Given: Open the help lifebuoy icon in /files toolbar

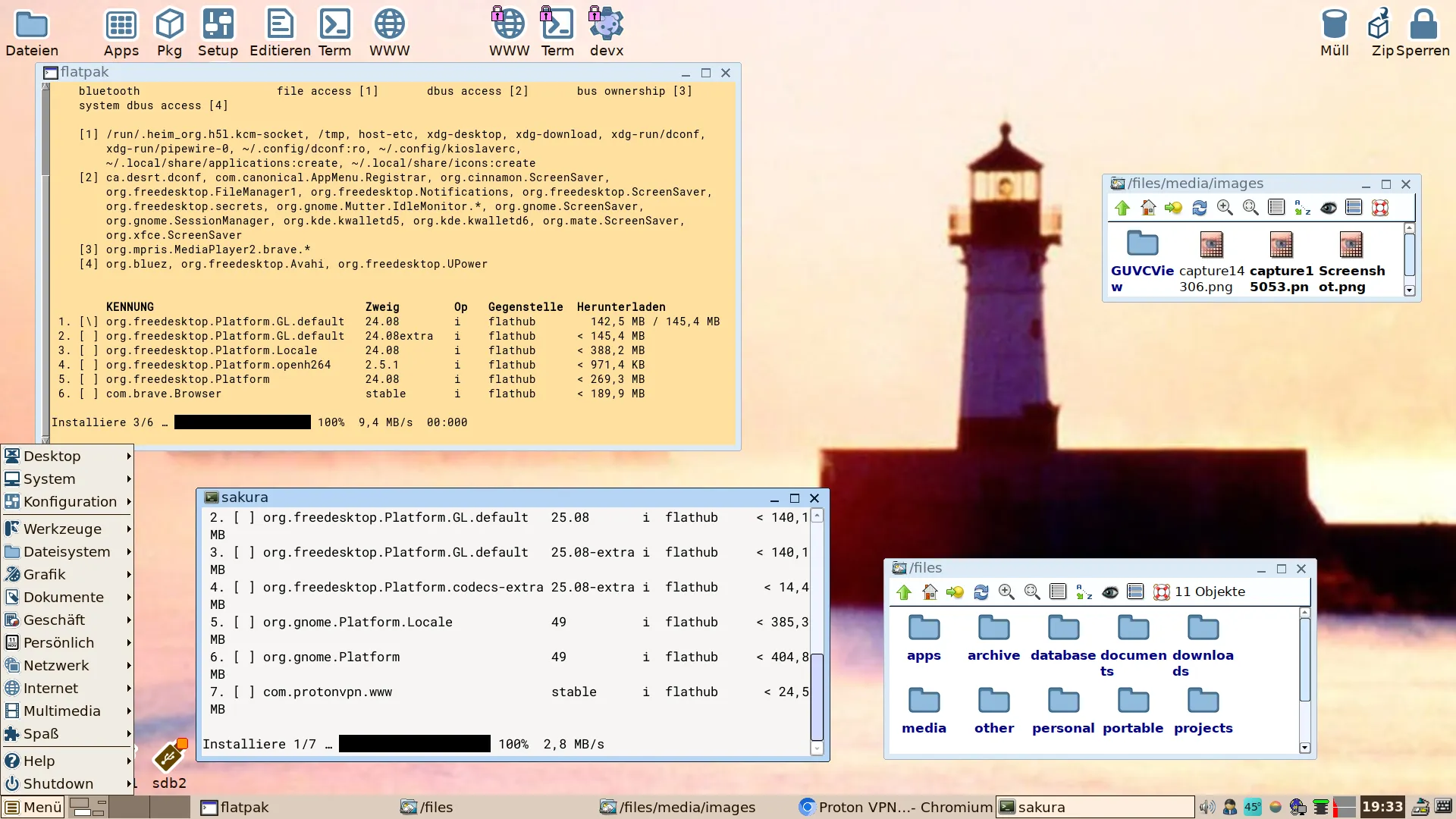Looking at the screenshot, I should click(1161, 592).
